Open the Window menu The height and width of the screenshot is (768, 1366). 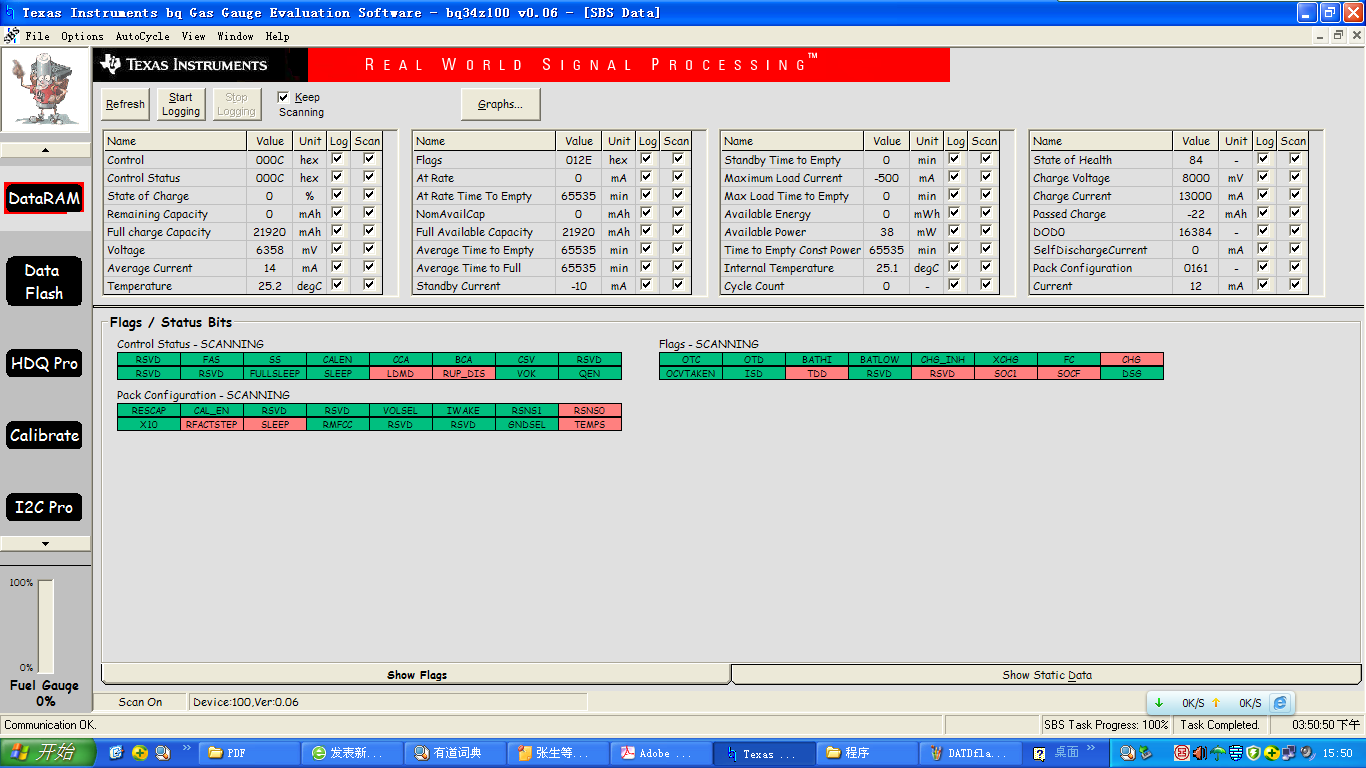235,36
